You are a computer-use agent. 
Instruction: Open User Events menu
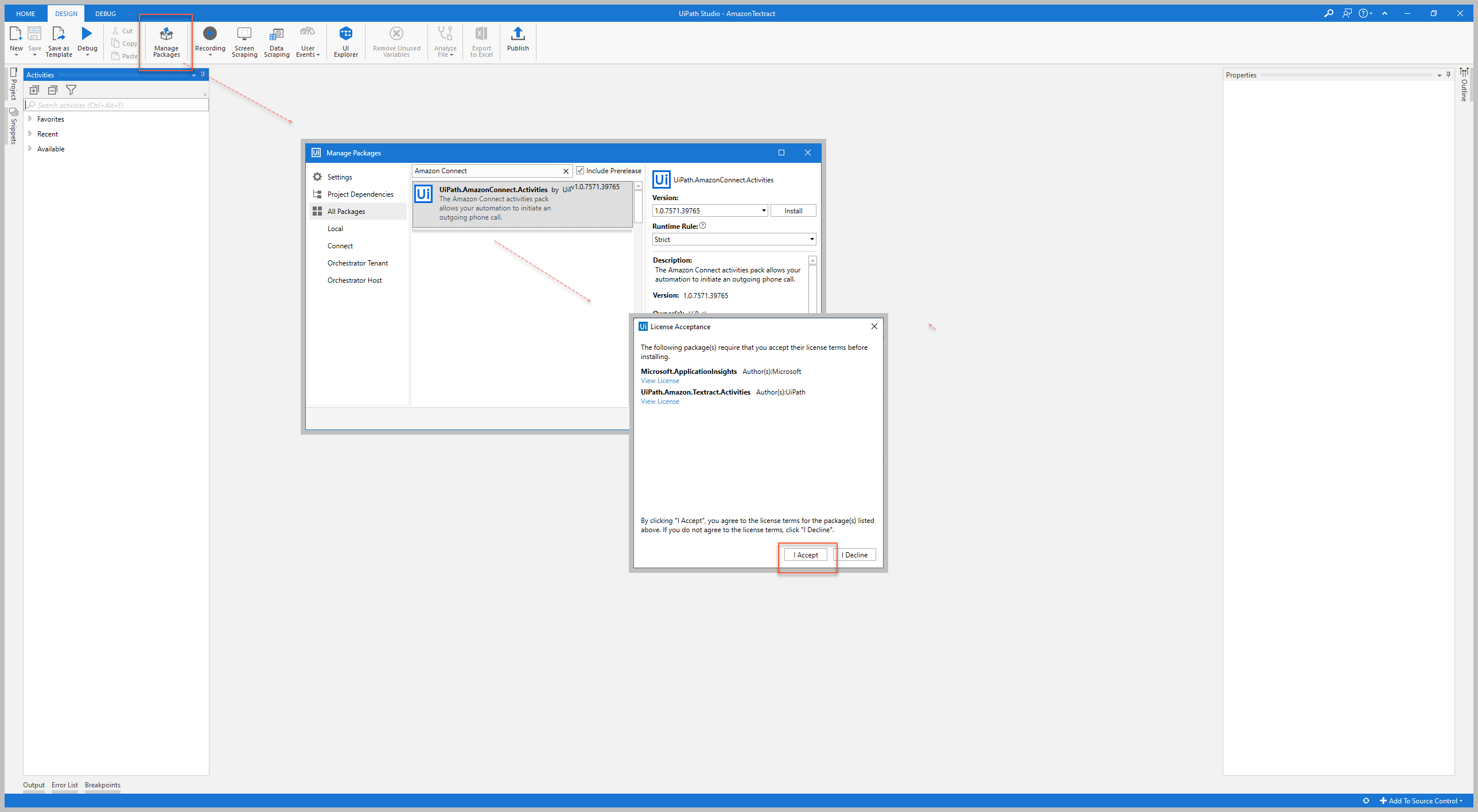coord(308,42)
